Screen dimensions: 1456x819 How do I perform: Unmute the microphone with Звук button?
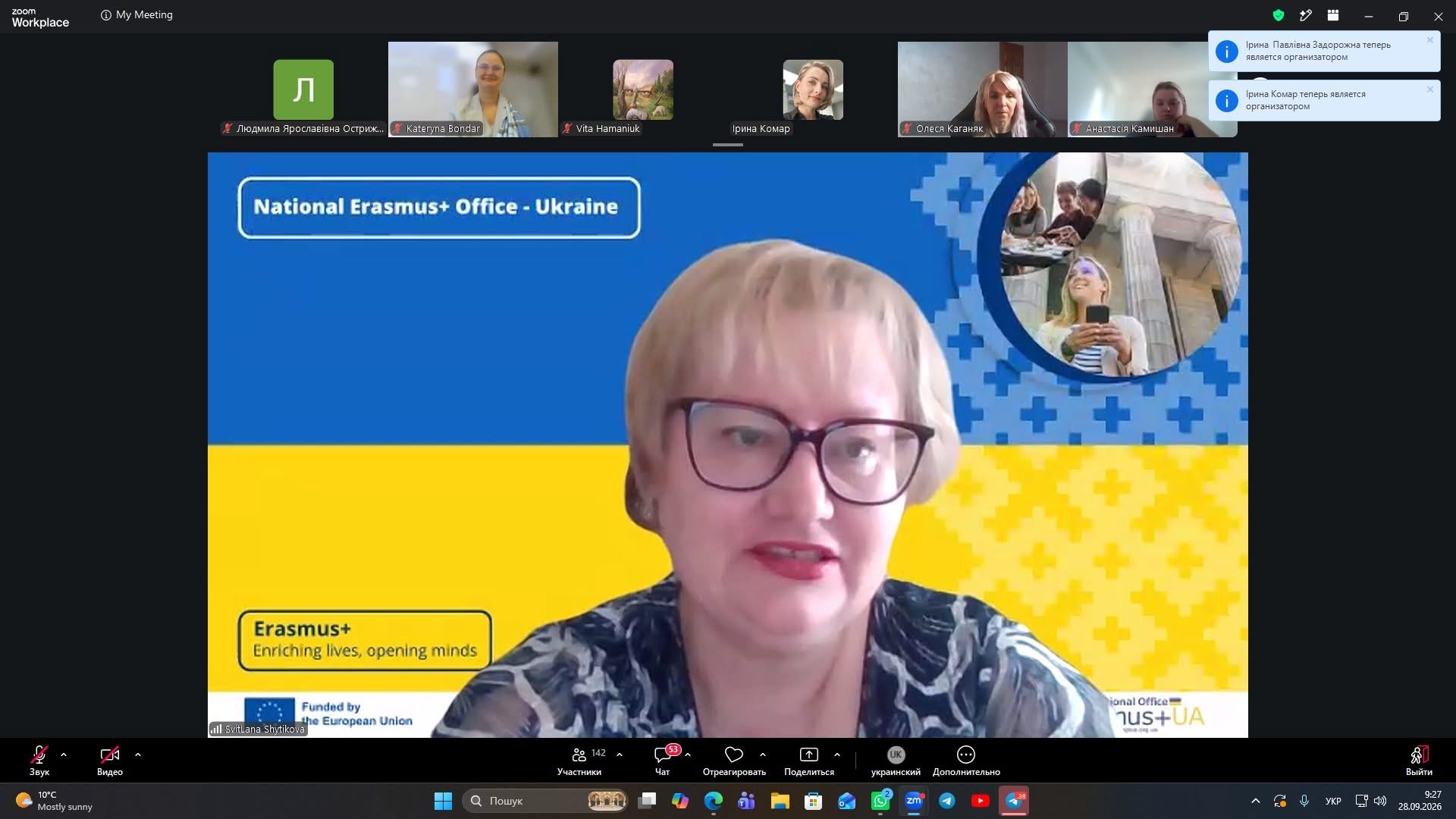click(x=39, y=761)
